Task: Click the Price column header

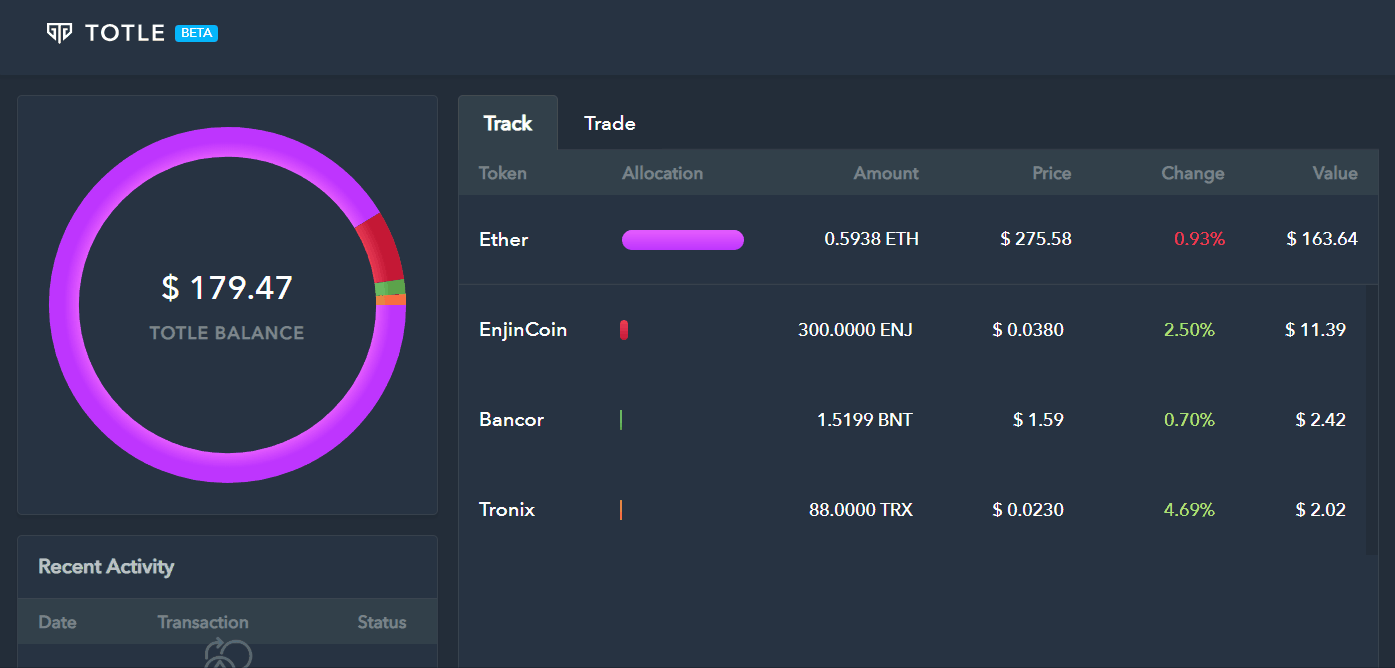Action: coord(1052,173)
